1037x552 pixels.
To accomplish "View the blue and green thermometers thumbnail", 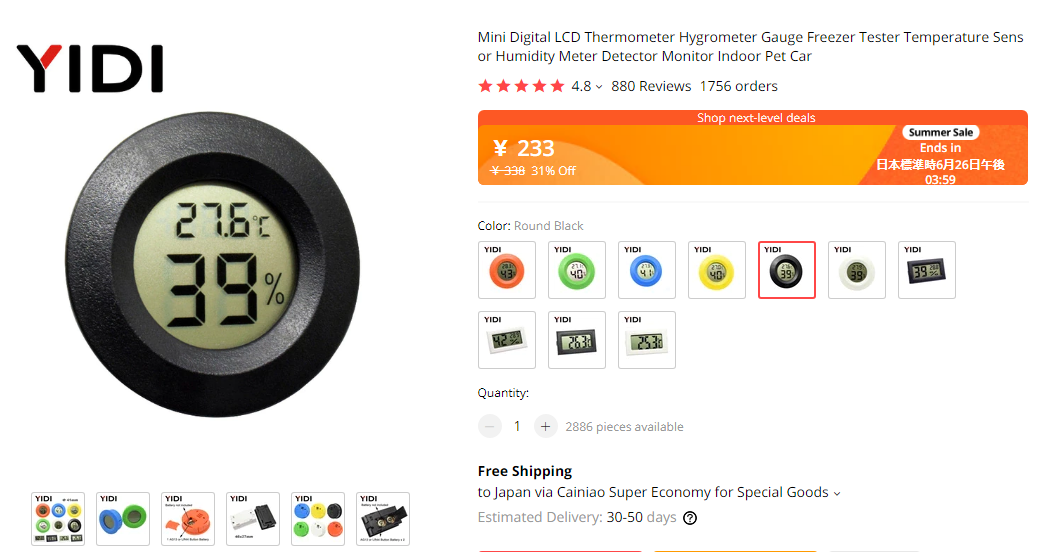I will click(x=123, y=519).
